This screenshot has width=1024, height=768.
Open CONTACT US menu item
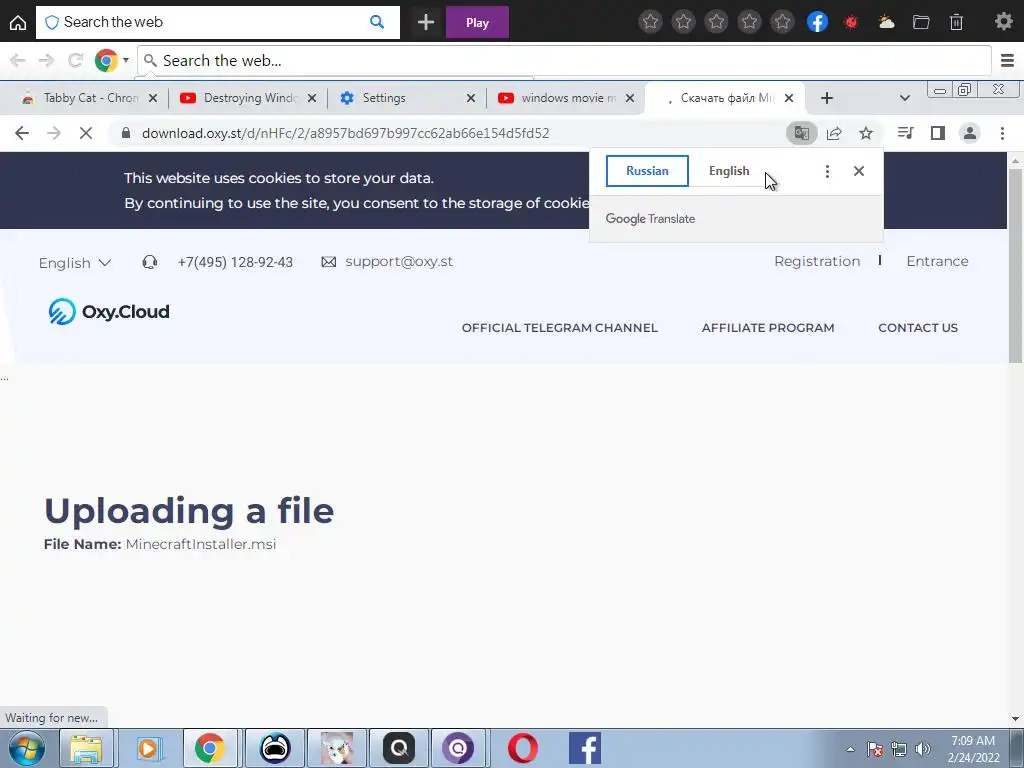[x=918, y=328]
